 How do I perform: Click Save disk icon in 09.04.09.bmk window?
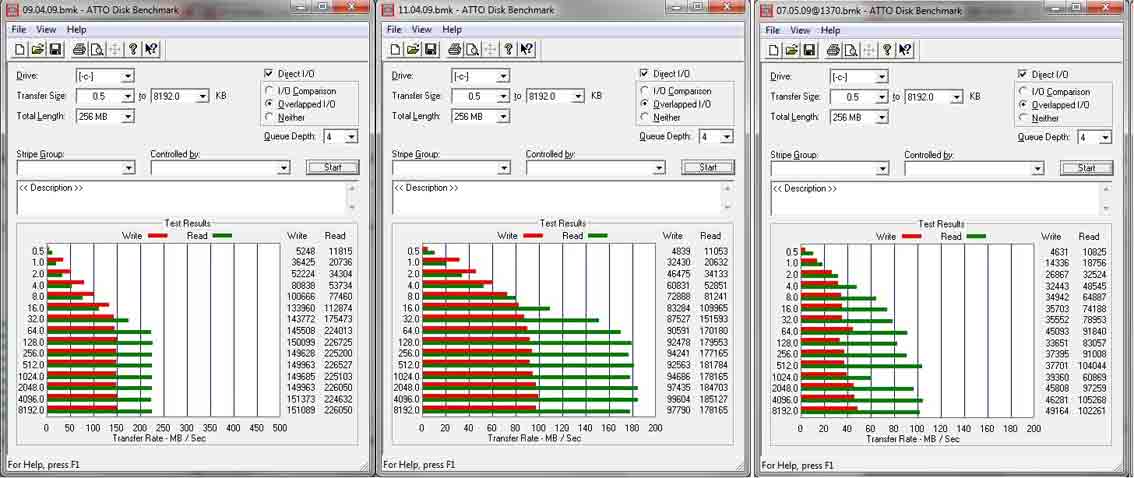(x=55, y=49)
